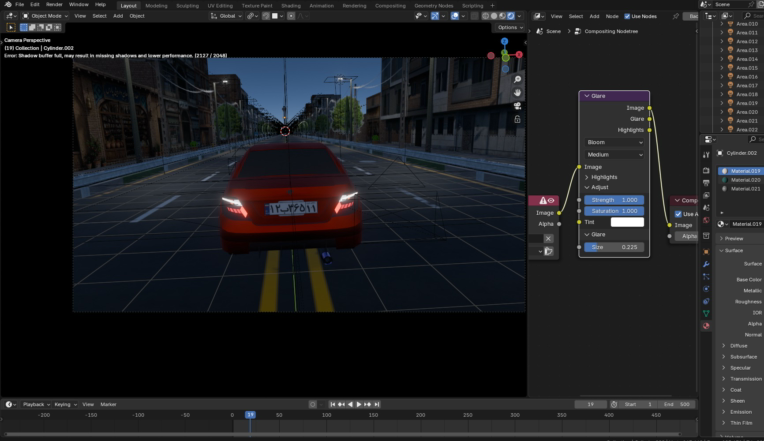Viewport: 764px width, 441px height.
Task: Click the play animation button
Action: coord(359,404)
